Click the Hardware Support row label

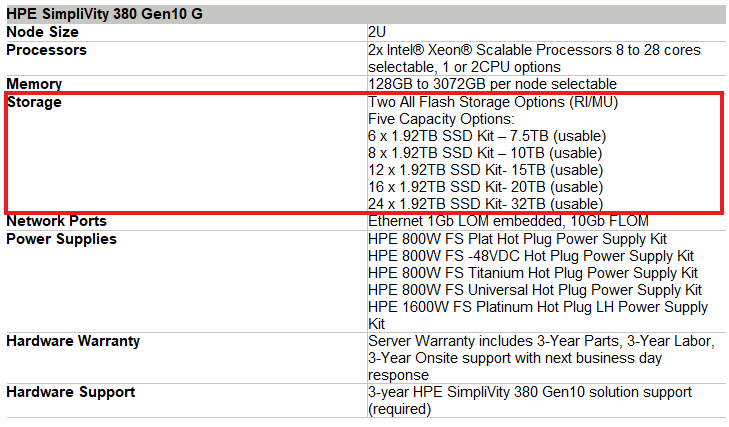click(x=70, y=392)
